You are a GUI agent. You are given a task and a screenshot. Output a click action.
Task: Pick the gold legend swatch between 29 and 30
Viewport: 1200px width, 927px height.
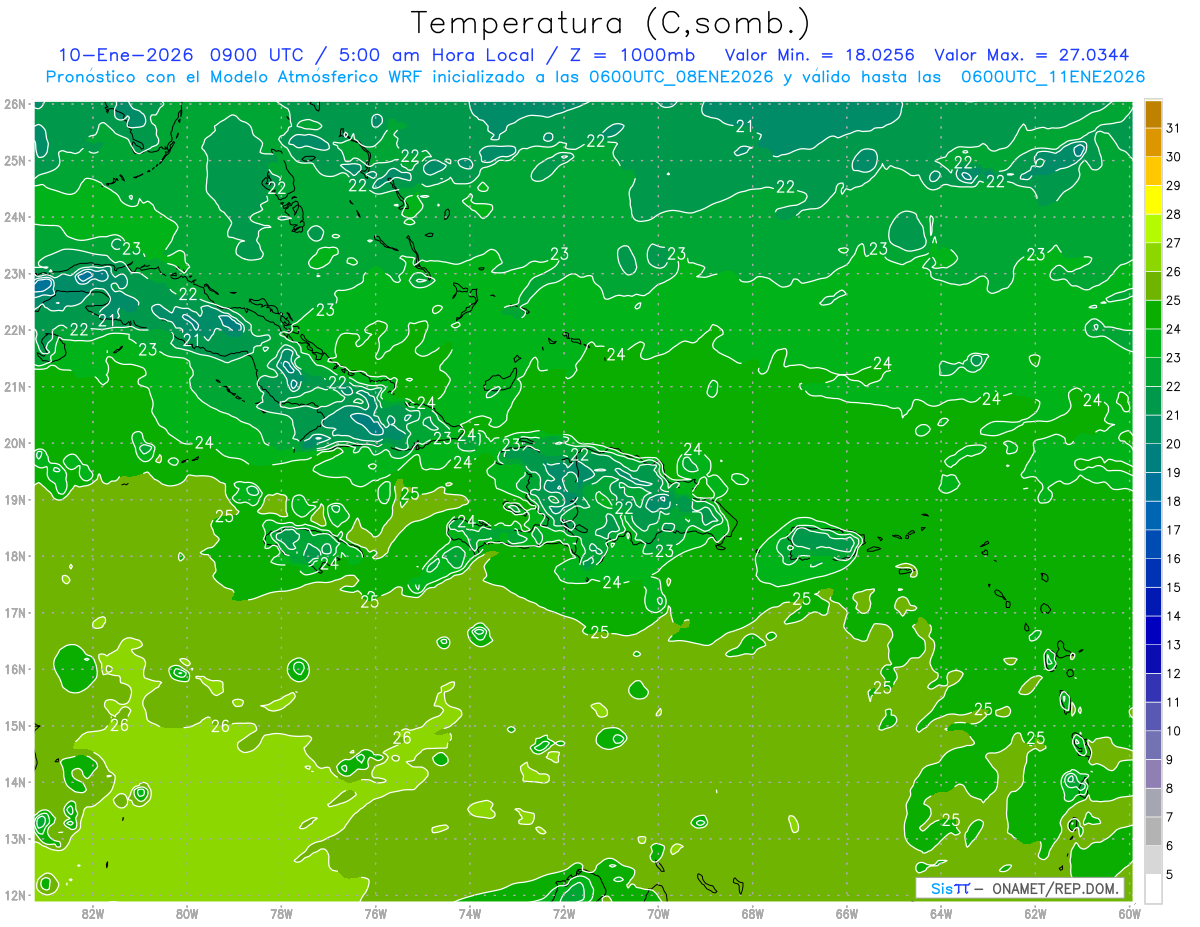pyautogui.click(x=1153, y=171)
